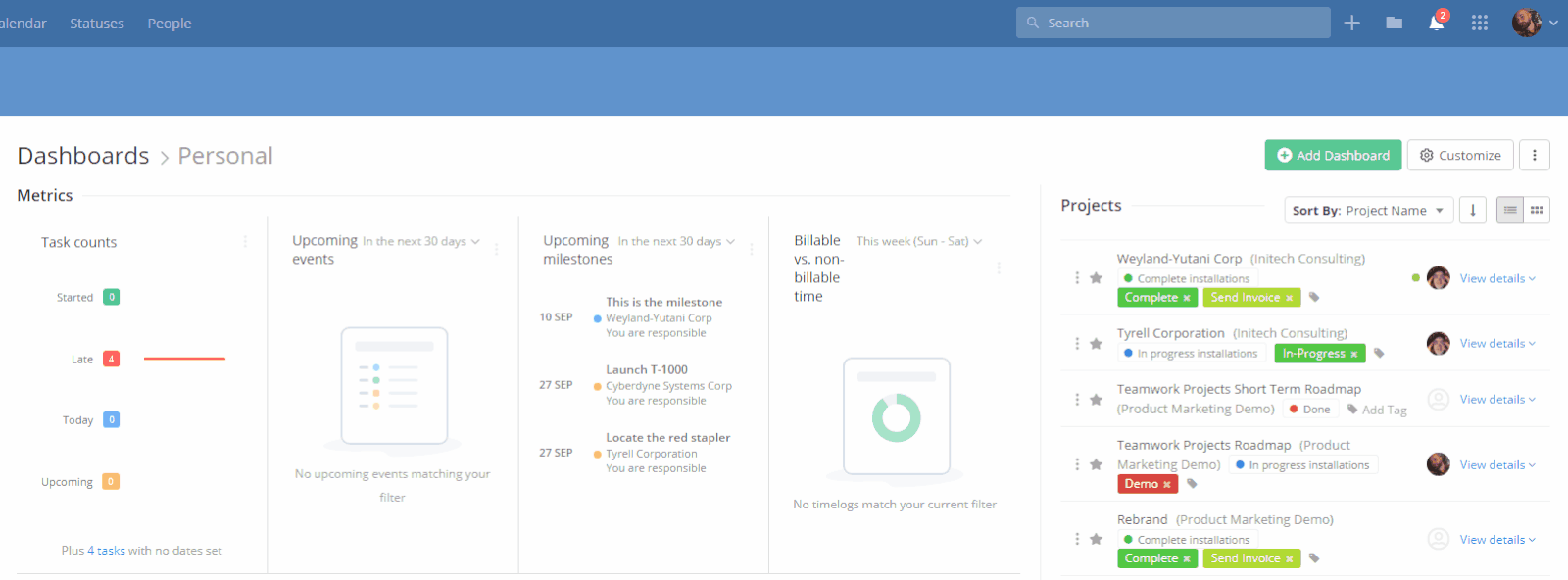Open Upcoming events widget options menu
This screenshot has height=580, width=1568.
(497, 249)
